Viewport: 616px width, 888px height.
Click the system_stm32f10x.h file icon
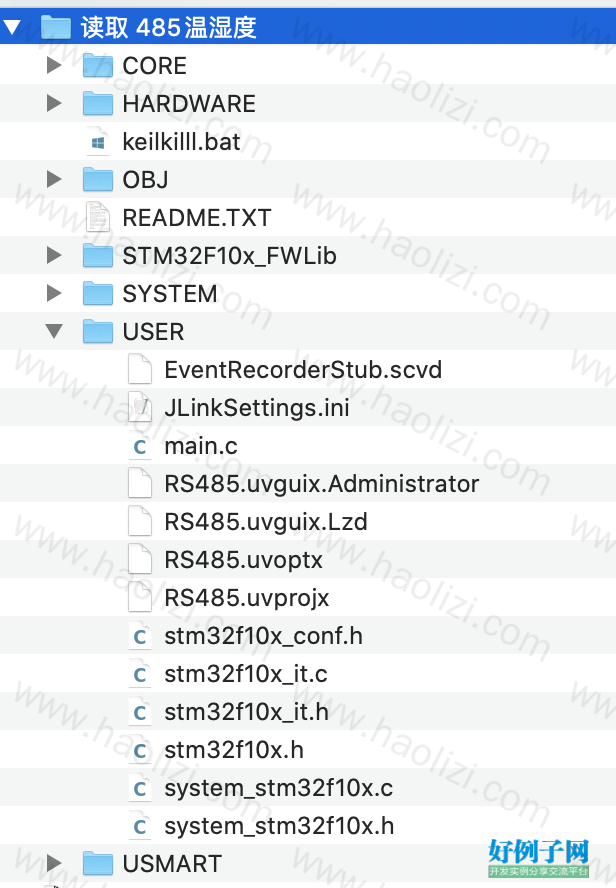[x=139, y=826]
